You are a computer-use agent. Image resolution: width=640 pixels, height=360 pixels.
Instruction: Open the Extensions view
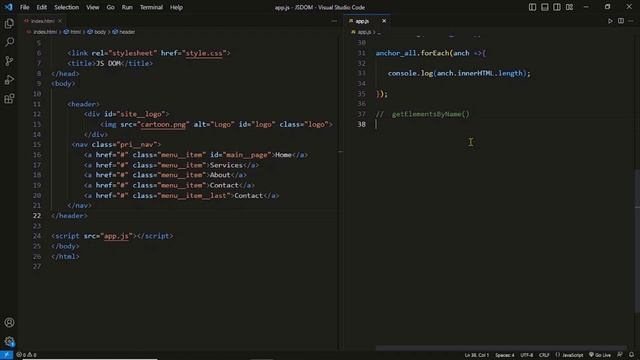(x=9, y=98)
